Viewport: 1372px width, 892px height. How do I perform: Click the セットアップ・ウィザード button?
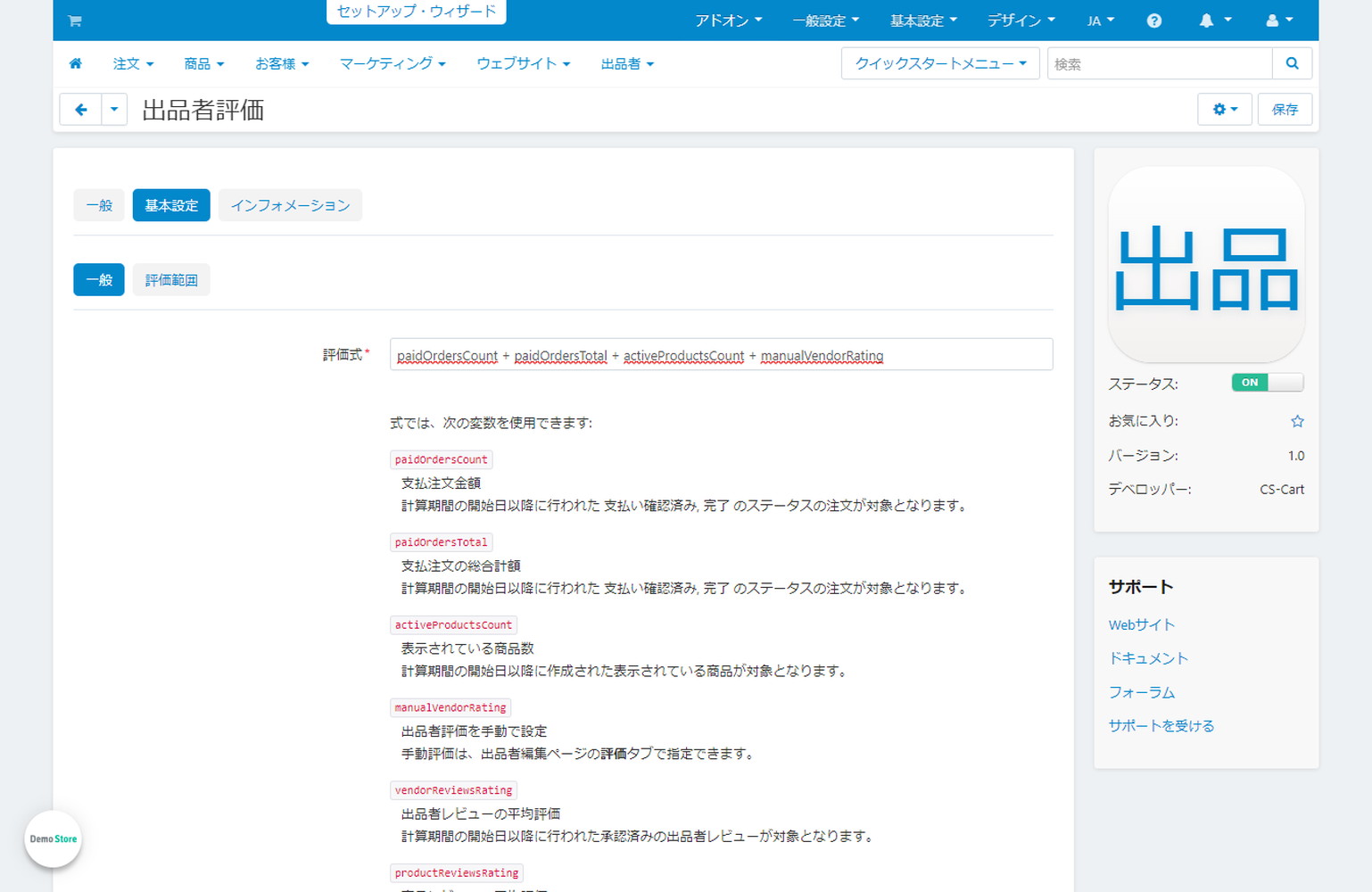[417, 12]
